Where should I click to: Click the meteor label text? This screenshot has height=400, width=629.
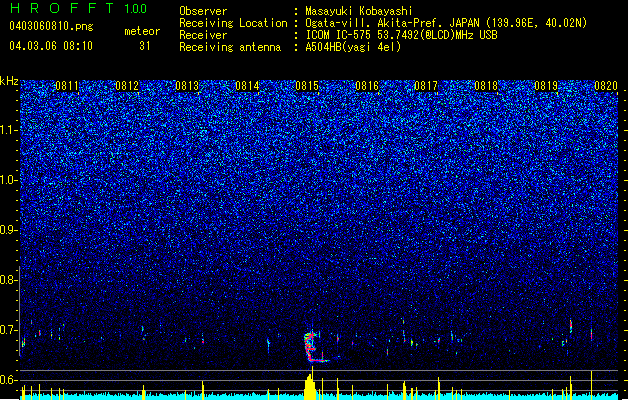click(x=142, y=31)
